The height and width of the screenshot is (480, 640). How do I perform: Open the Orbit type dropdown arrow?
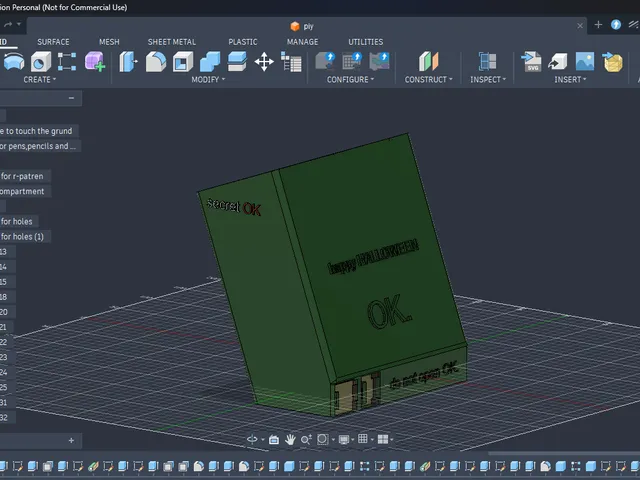tap(263, 440)
